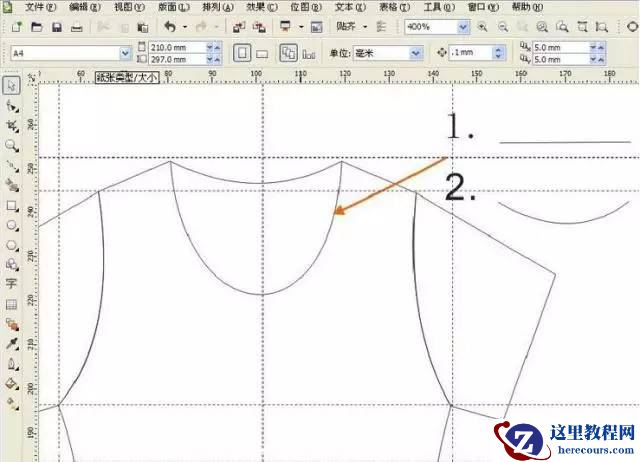
Task: Open the 视图 (View) menu
Action: pyautogui.click(x=129, y=7)
